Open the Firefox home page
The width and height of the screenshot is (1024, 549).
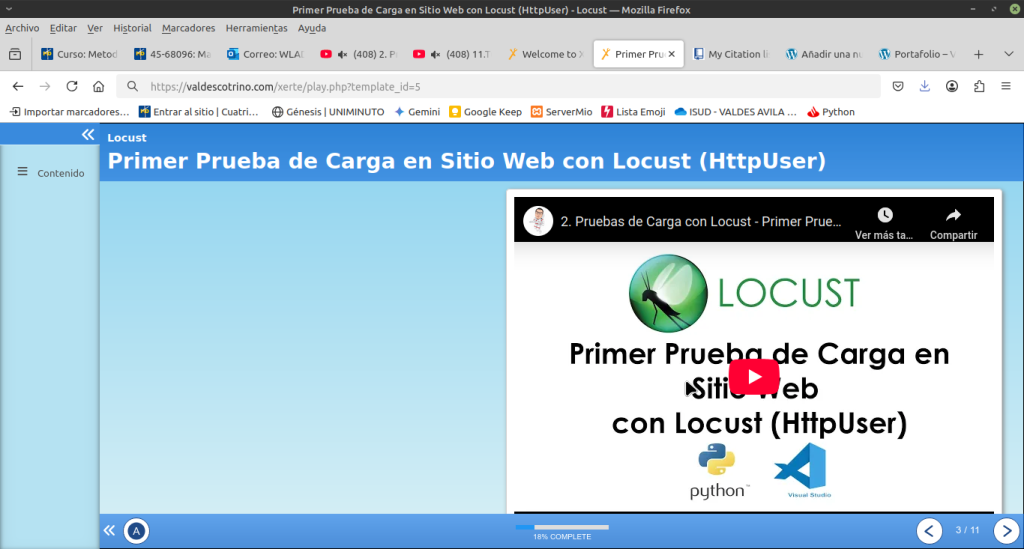coord(99,86)
